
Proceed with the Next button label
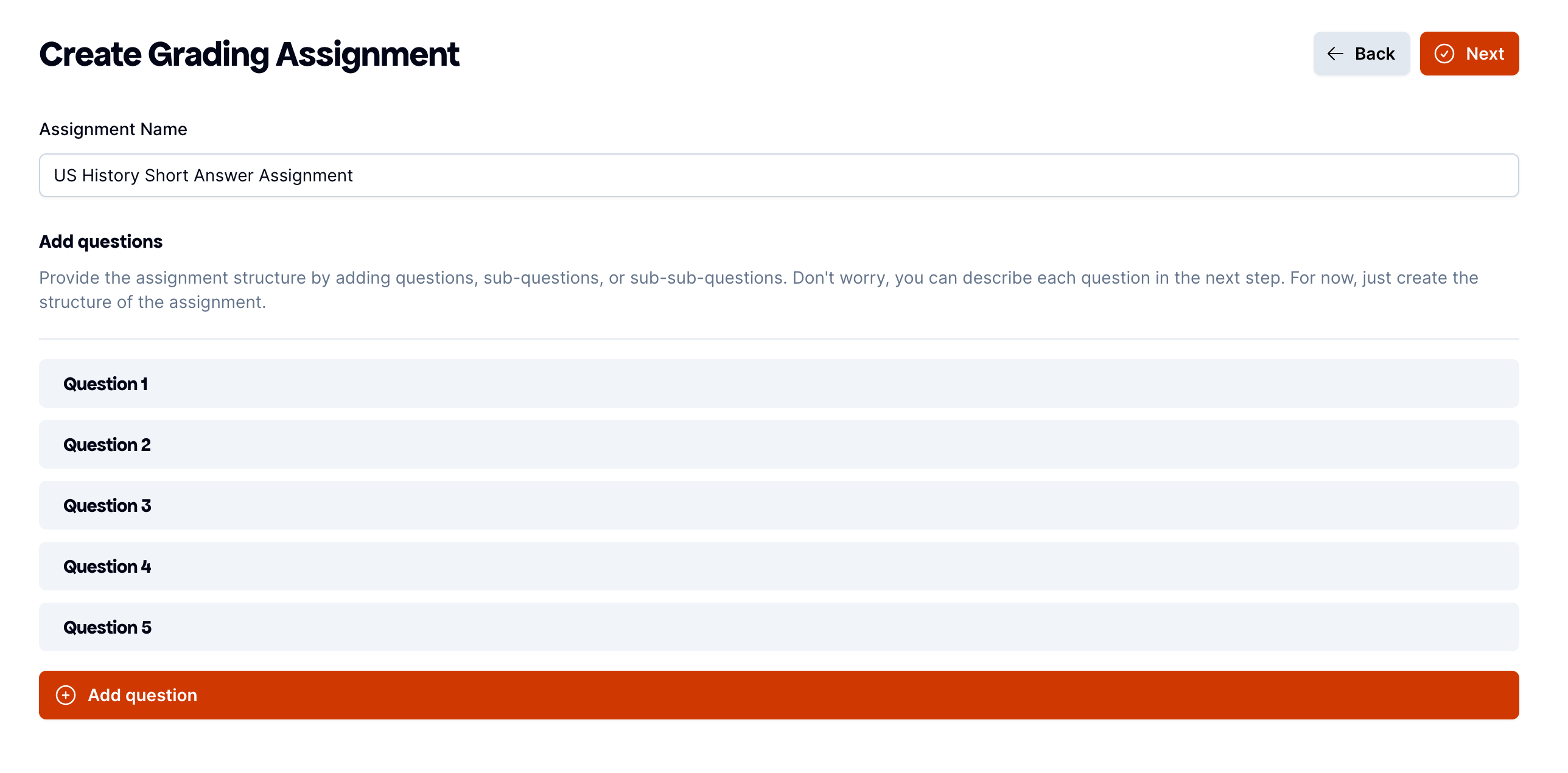click(1485, 54)
